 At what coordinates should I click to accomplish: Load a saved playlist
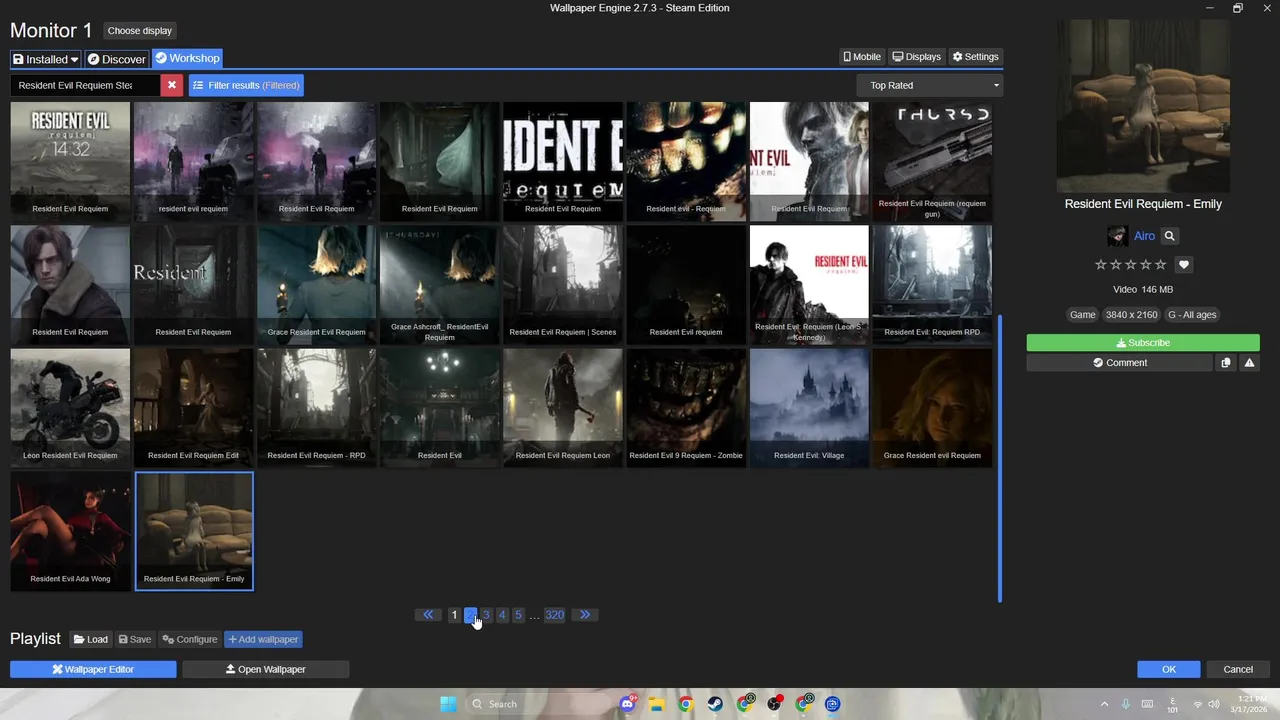point(90,639)
